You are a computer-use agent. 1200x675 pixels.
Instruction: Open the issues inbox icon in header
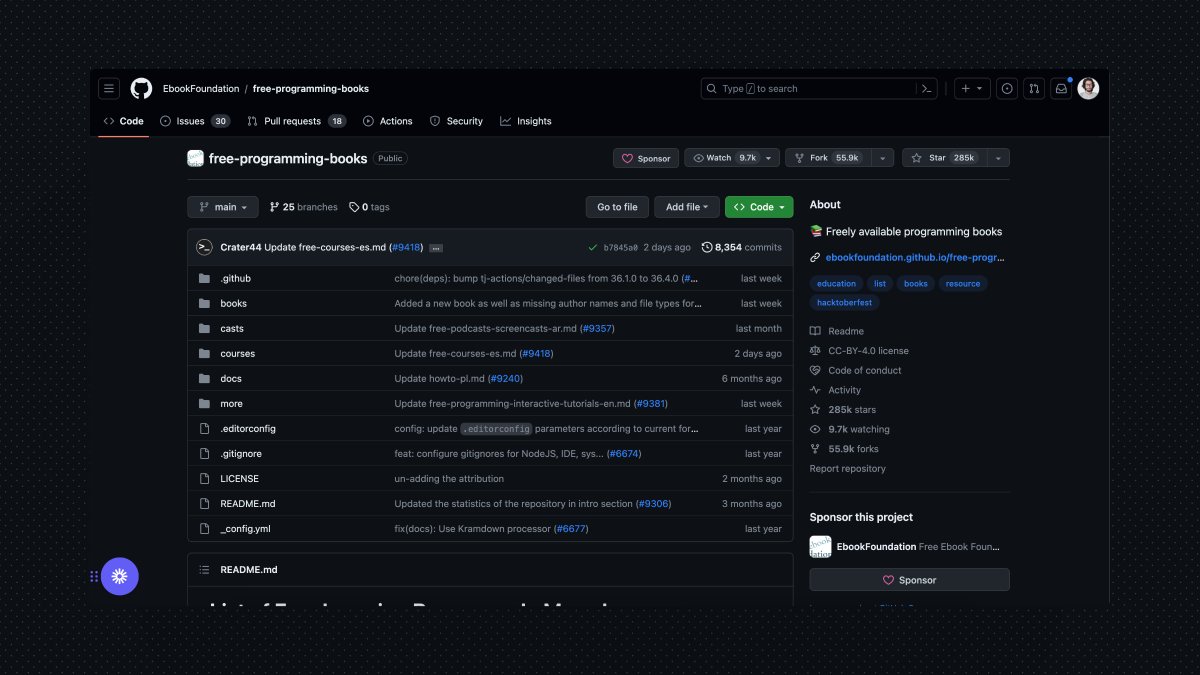point(1007,88)
